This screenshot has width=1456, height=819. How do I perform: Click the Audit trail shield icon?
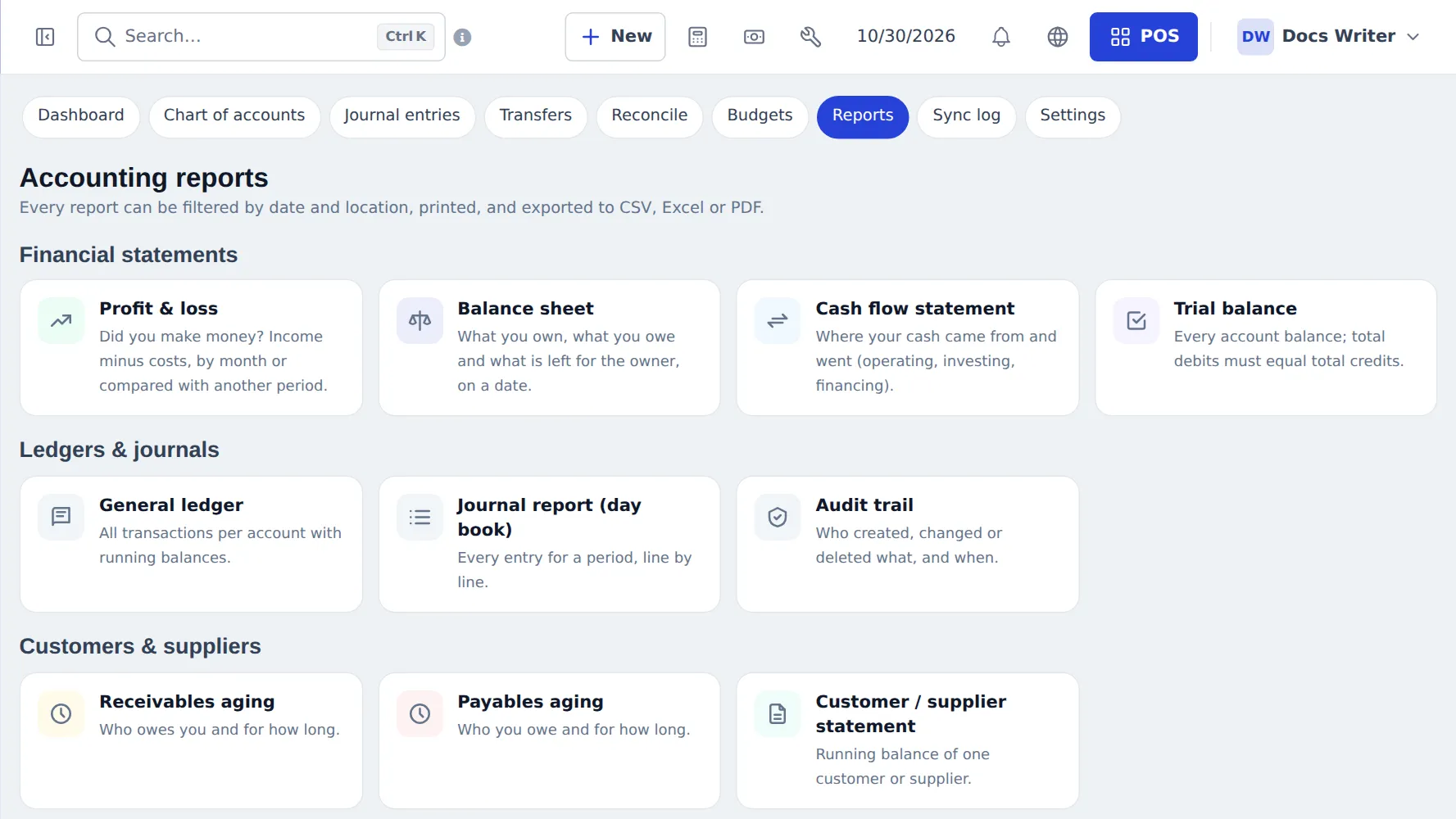pos(778,517)
